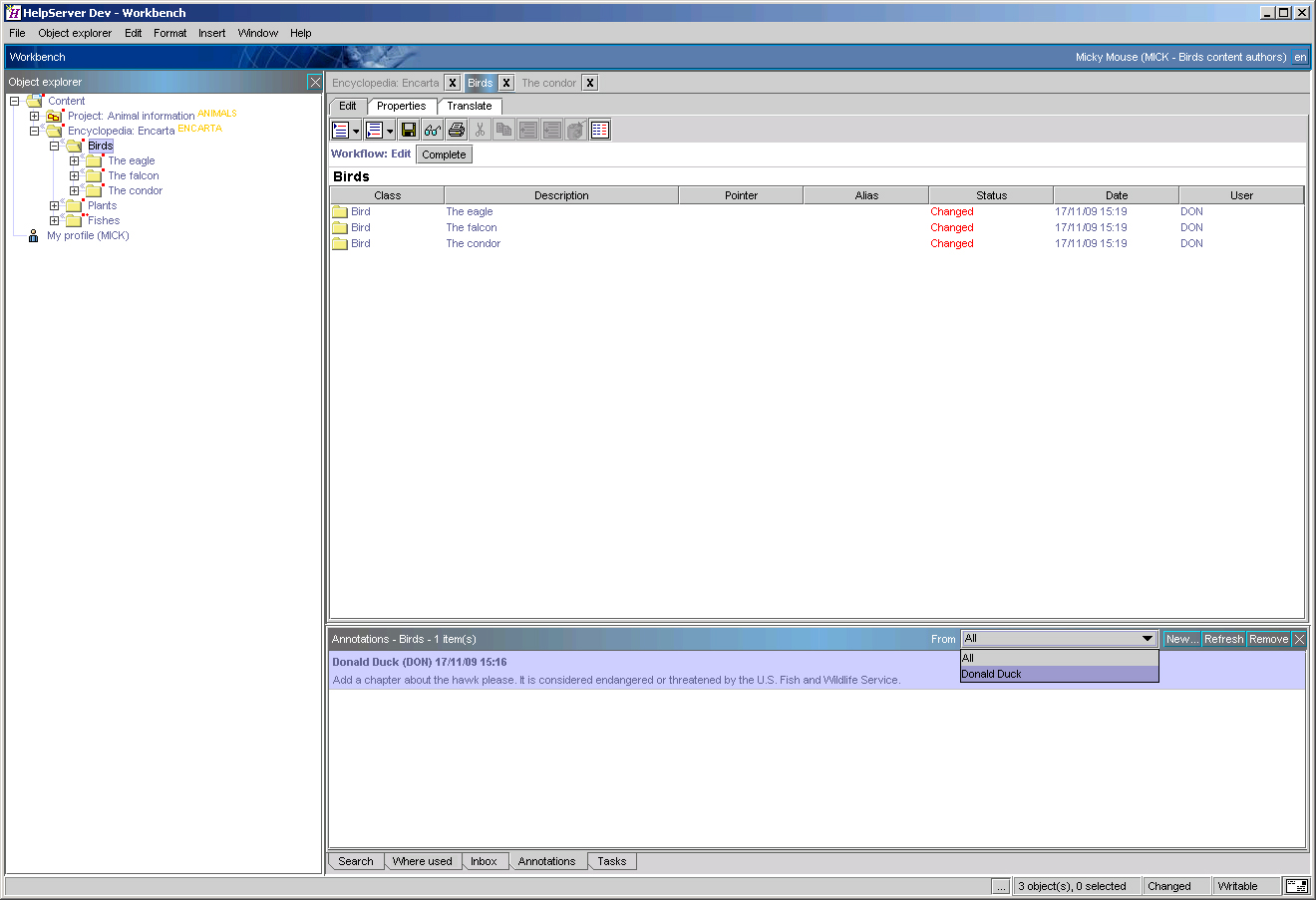Sort by the Status column header
This screenshot has width=1316, height=900.
pos(991,195)
